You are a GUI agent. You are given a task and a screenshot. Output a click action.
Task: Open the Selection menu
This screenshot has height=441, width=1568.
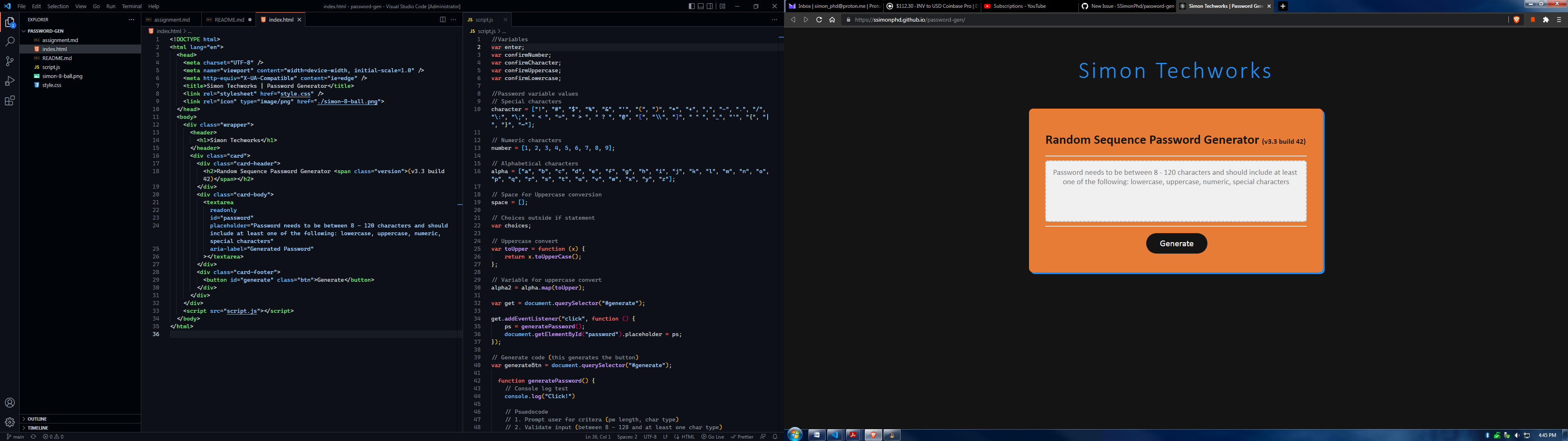point(58,6)
